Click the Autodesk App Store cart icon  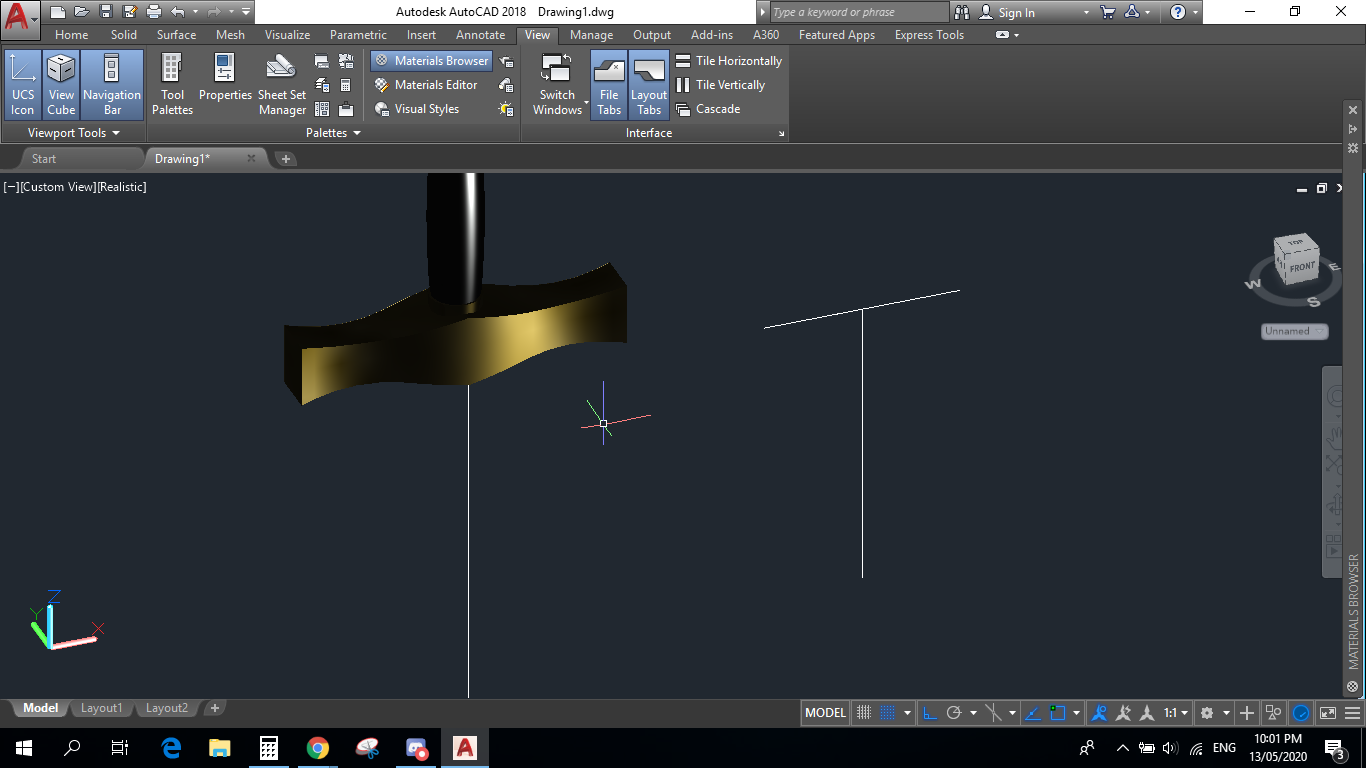1108,12
